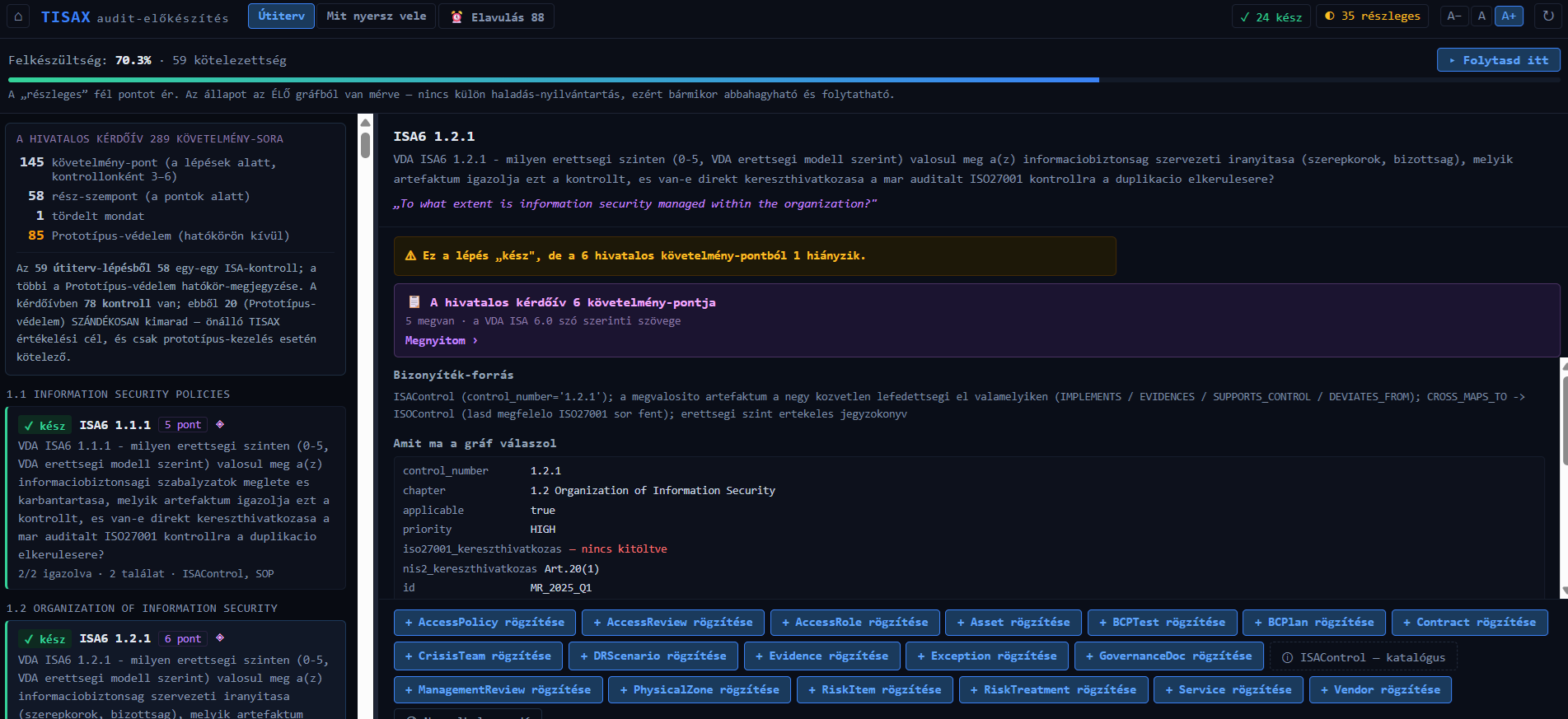Click the Contract rögzítése button
This screenshot has height=719, width=1568.
[x=1470, y=623]
